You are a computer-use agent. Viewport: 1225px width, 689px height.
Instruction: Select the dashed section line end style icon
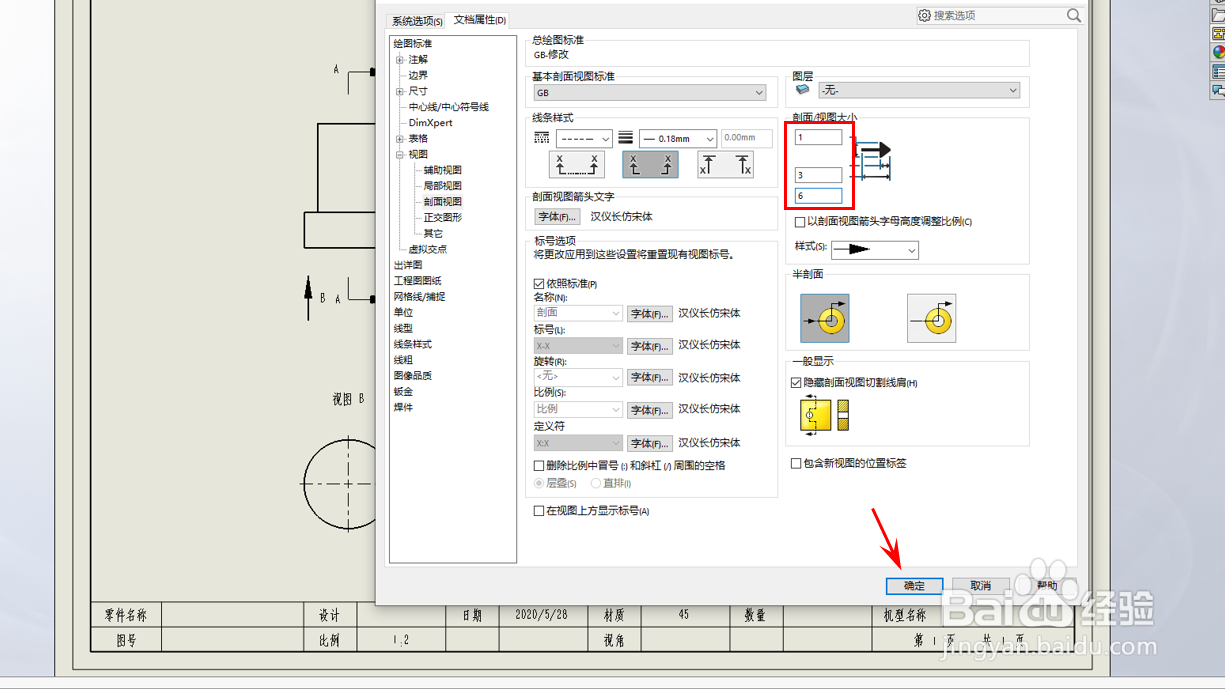(x=577, y=164)
